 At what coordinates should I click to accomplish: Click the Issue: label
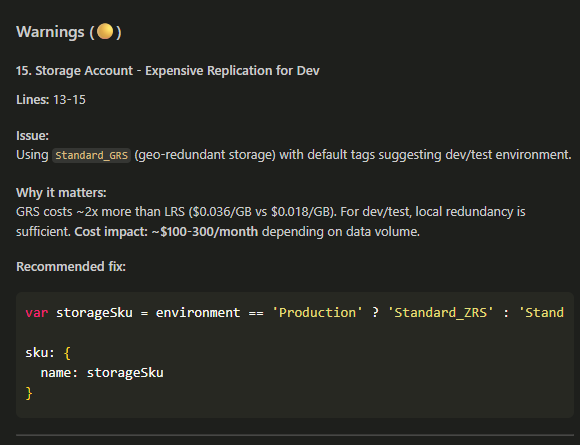(x=32, y=136)
